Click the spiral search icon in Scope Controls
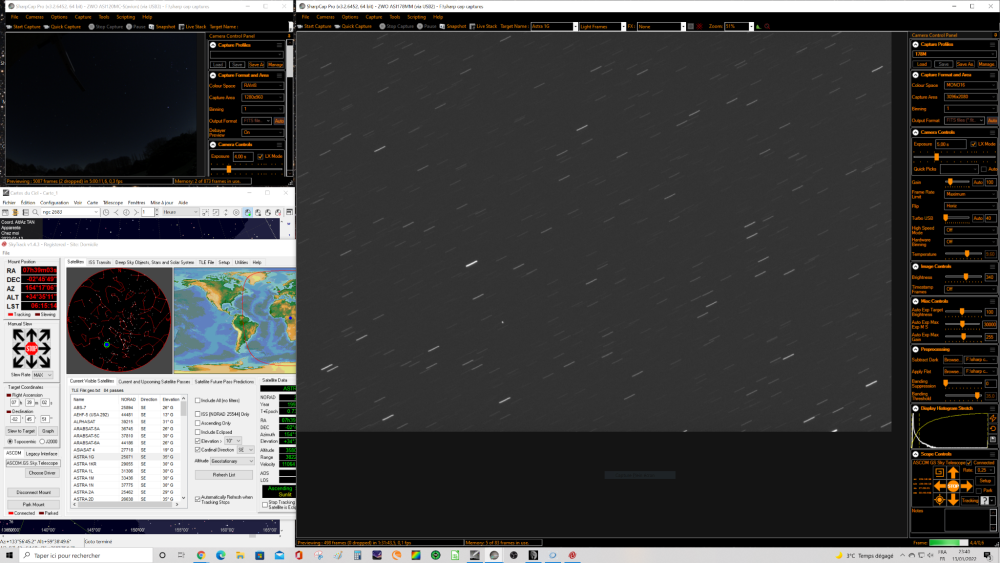Screen dimensions: 1000x563 point(939,472)
